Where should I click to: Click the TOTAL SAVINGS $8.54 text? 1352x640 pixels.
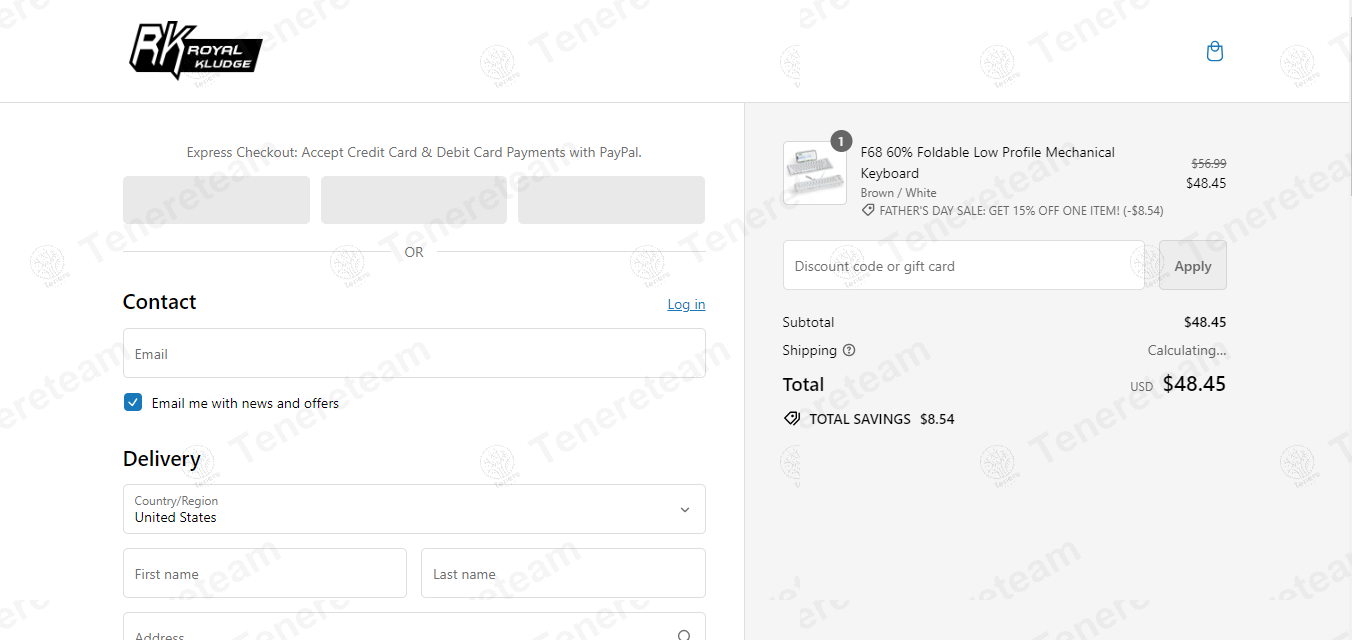coord(882,419)
